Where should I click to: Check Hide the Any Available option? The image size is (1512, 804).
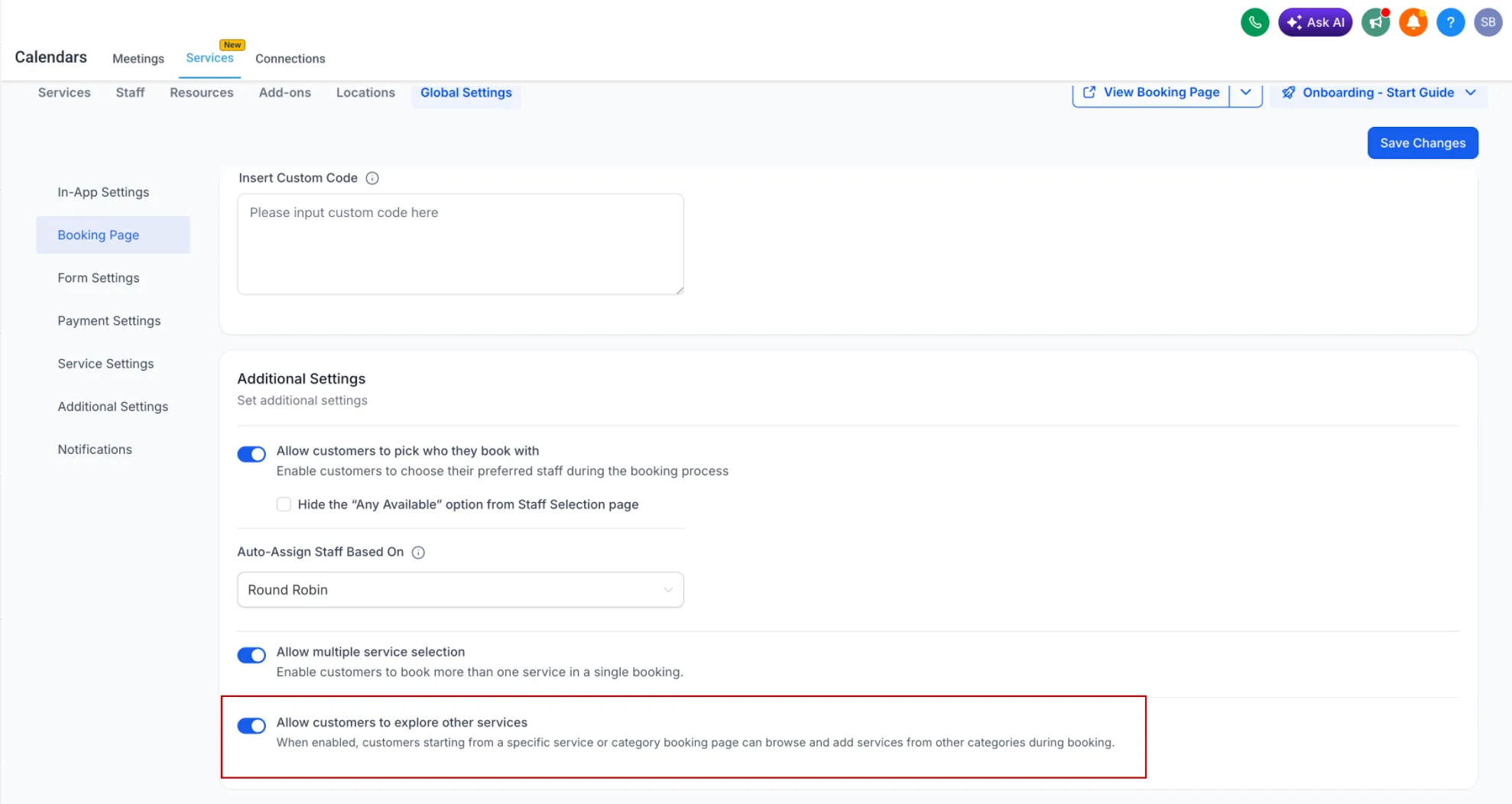284,504
